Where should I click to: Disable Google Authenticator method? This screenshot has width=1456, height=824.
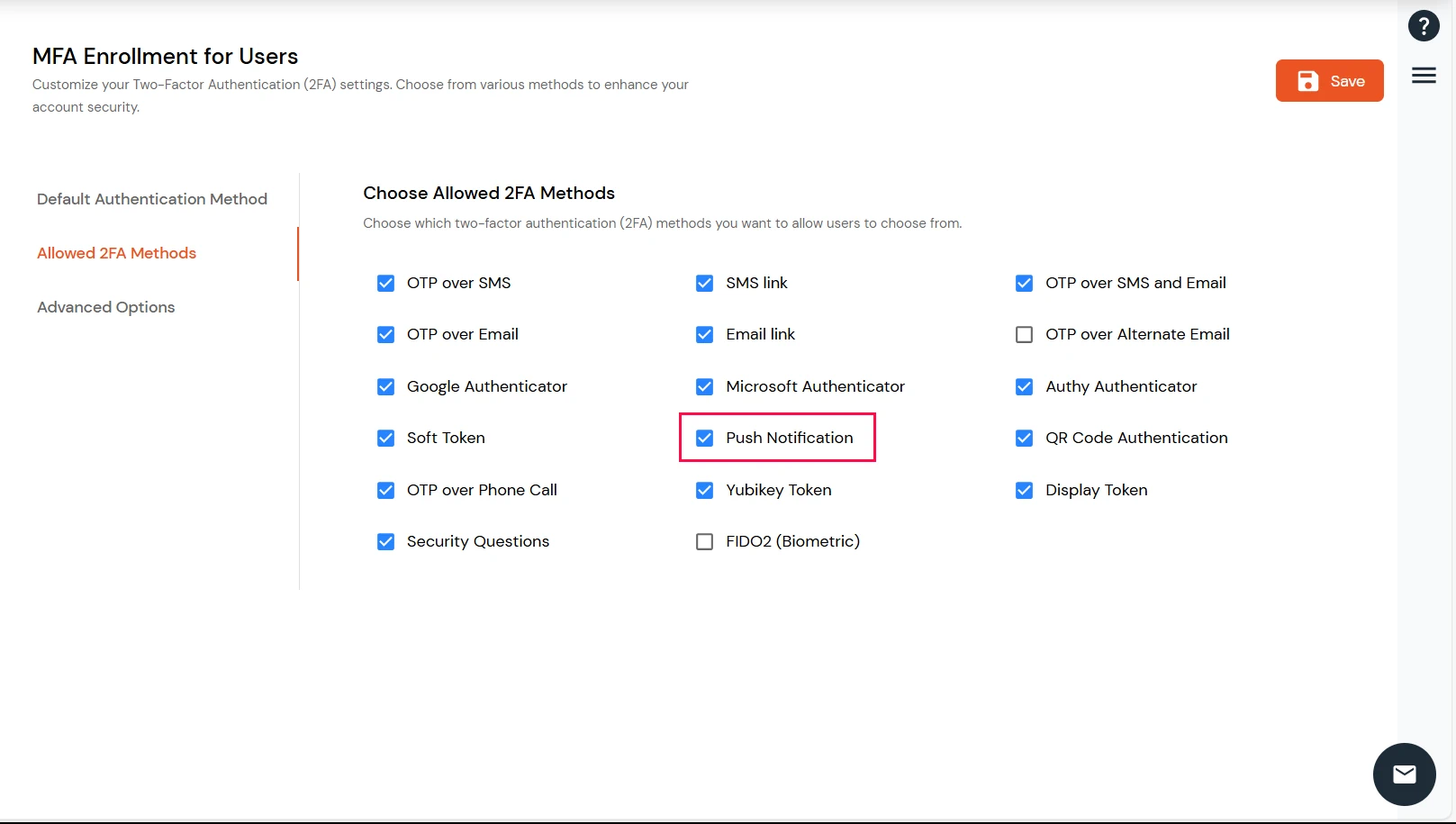pyautogui.click(x=385, y=386)
